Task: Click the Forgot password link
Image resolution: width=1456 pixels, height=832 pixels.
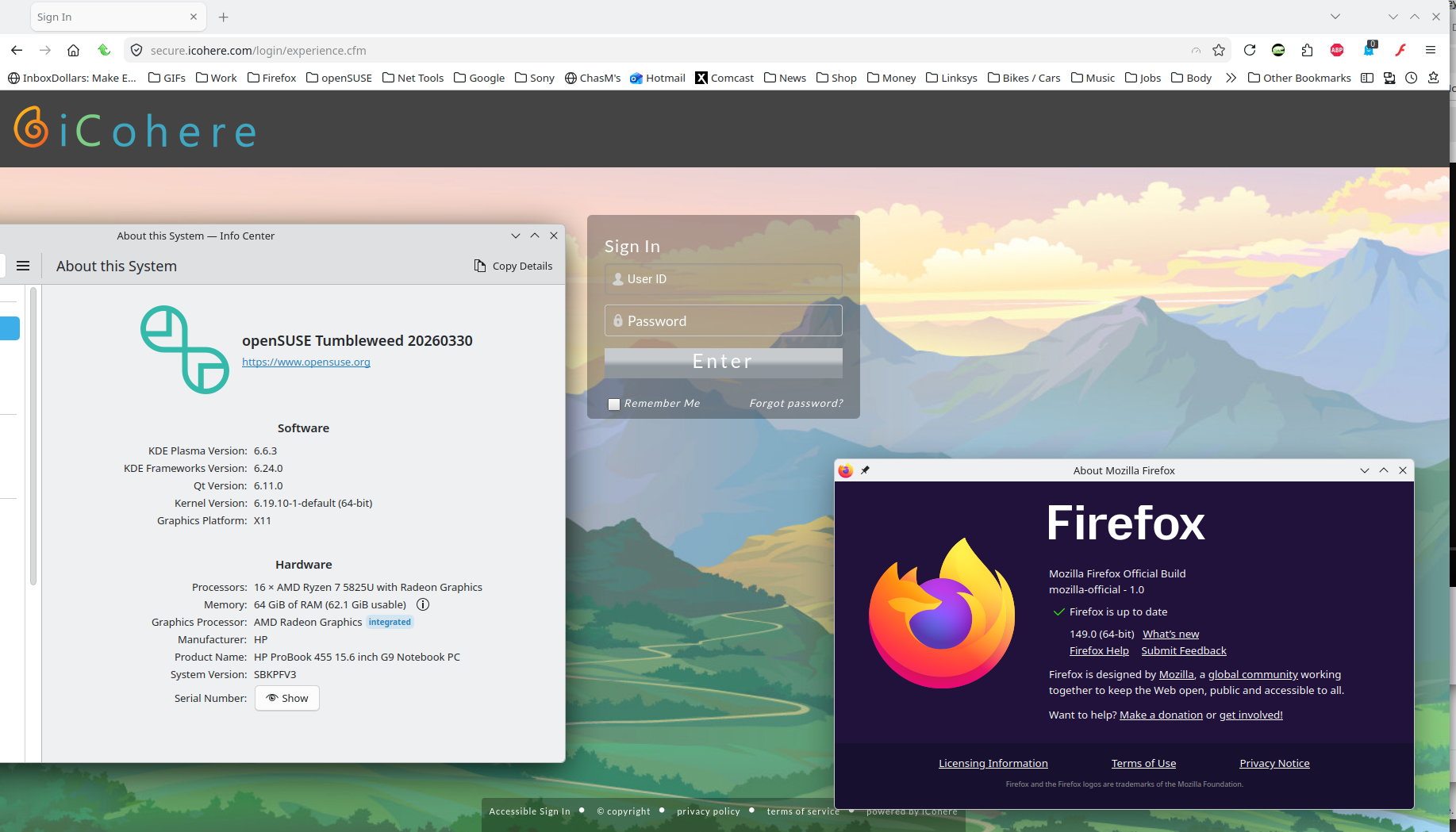Action: tap(796, 403)
